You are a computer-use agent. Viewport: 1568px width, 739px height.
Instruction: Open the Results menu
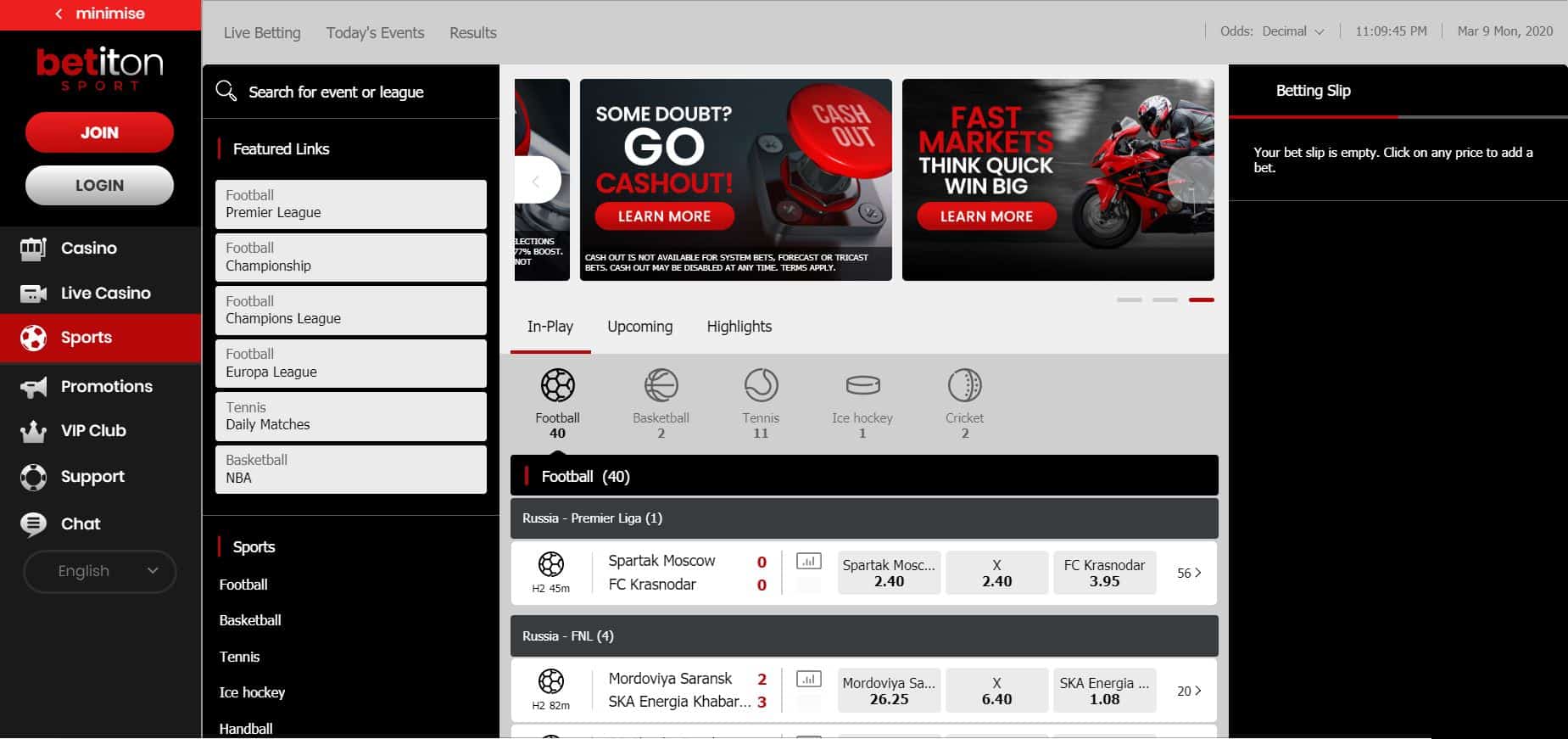point(473,32)
